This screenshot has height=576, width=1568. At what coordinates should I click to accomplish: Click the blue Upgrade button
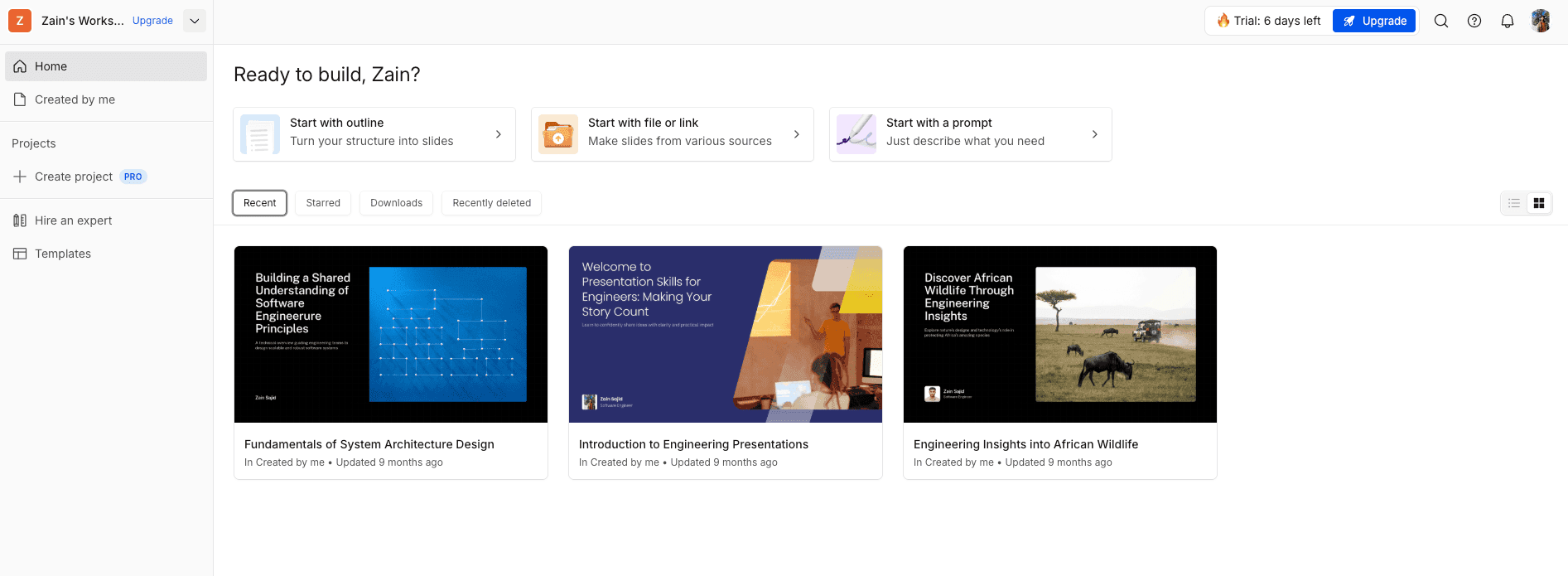click(x=1374, y=21)
